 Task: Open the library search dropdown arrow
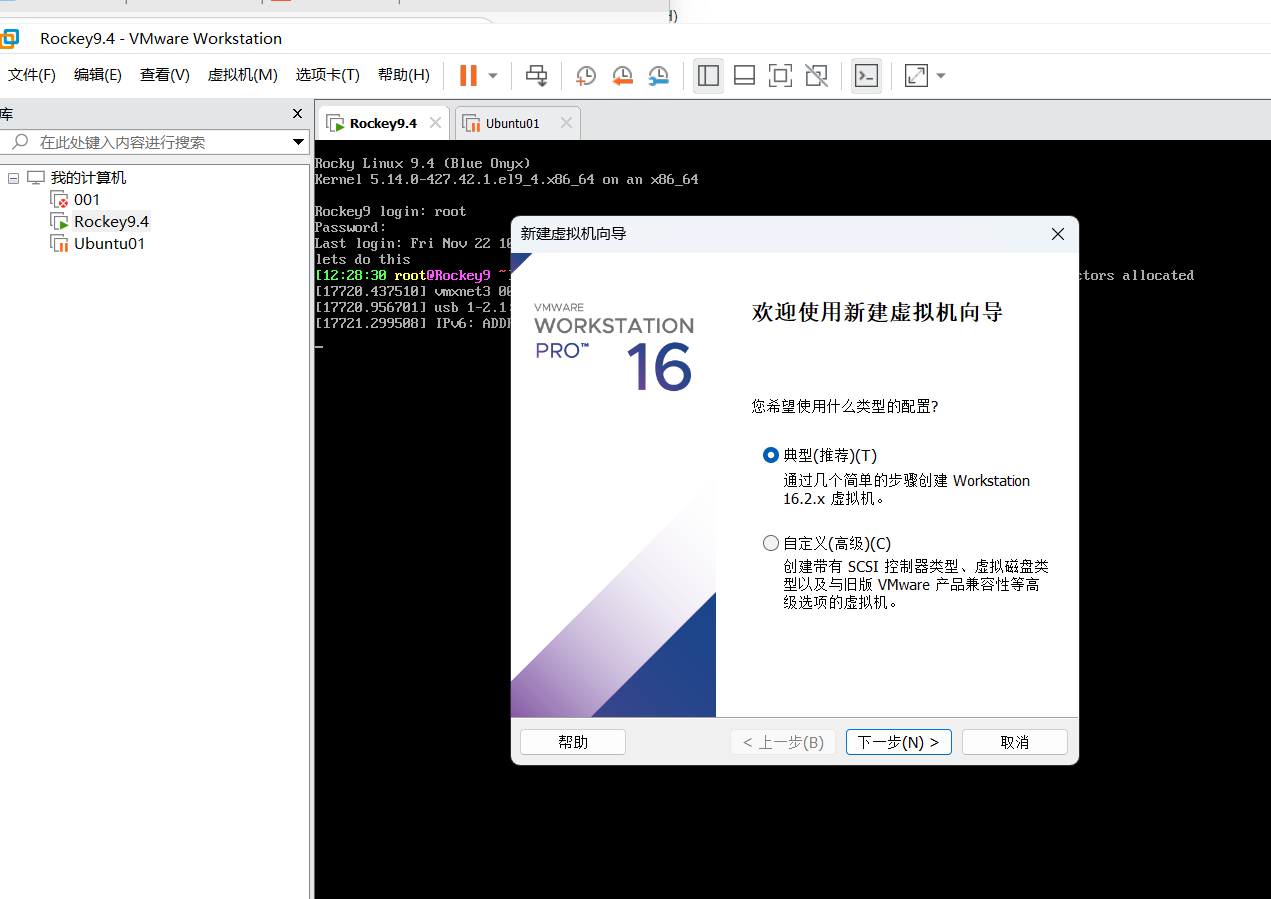click(x=298, y=142)
